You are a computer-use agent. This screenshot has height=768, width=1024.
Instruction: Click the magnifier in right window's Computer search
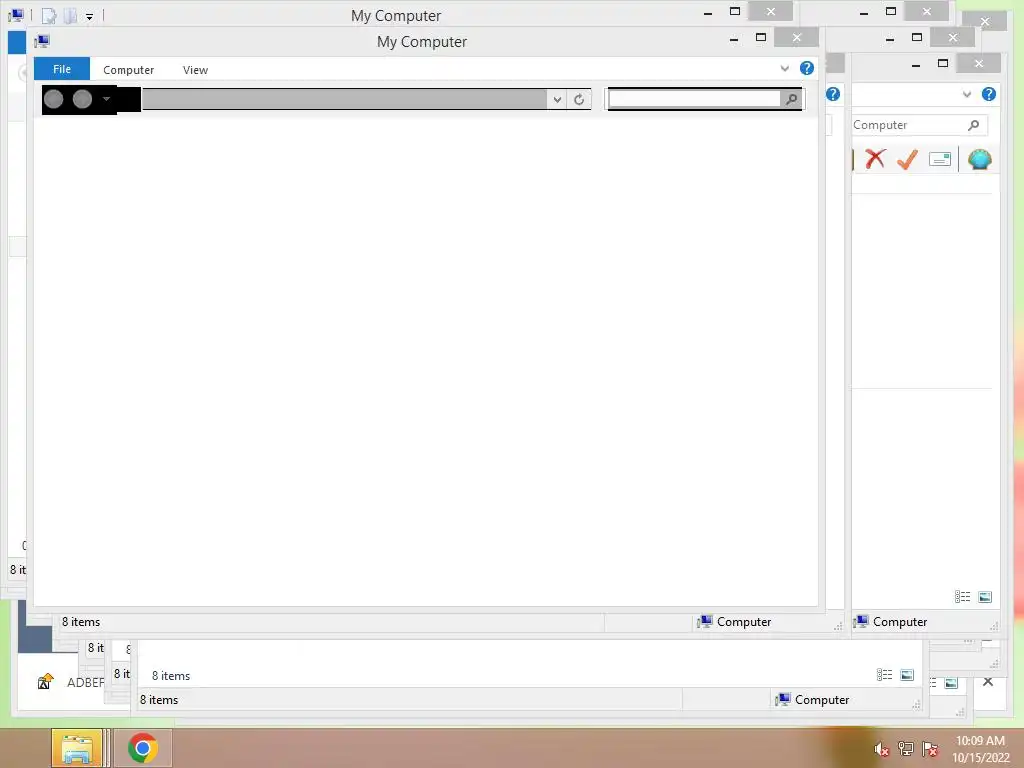[974, 125]
